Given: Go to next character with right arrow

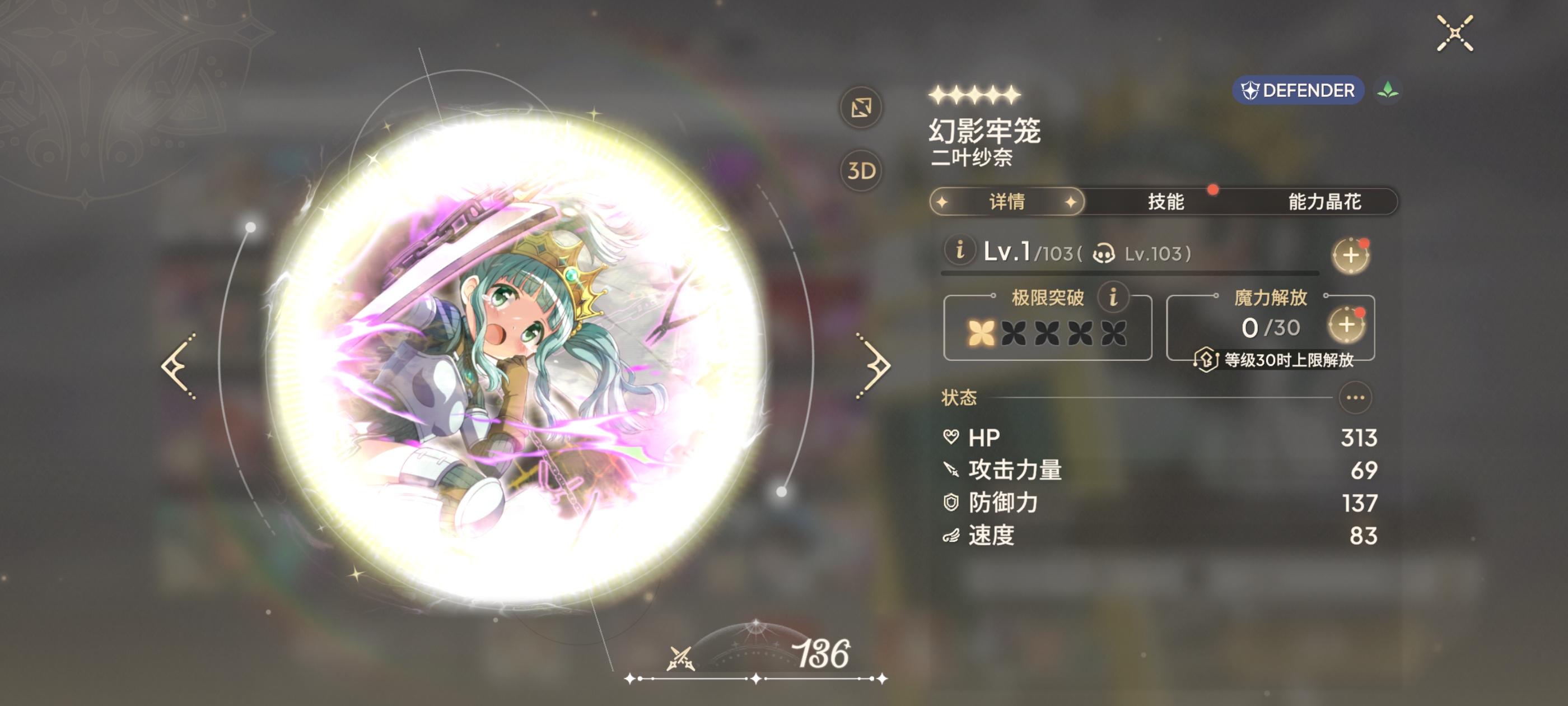Looking at the screenshot, I should click(874, 366).
